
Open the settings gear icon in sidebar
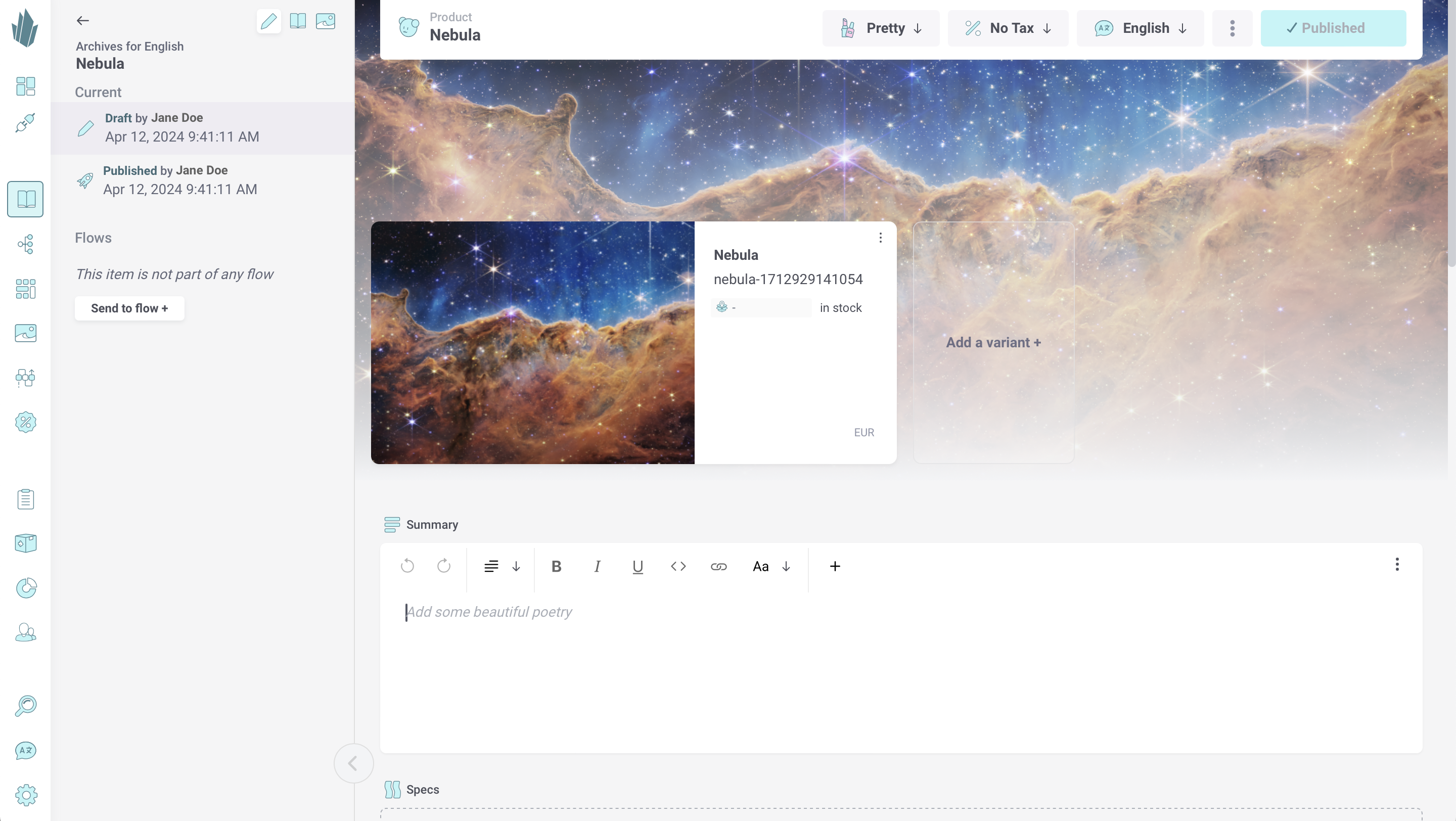pyautogui.click(x=25, y=795)
